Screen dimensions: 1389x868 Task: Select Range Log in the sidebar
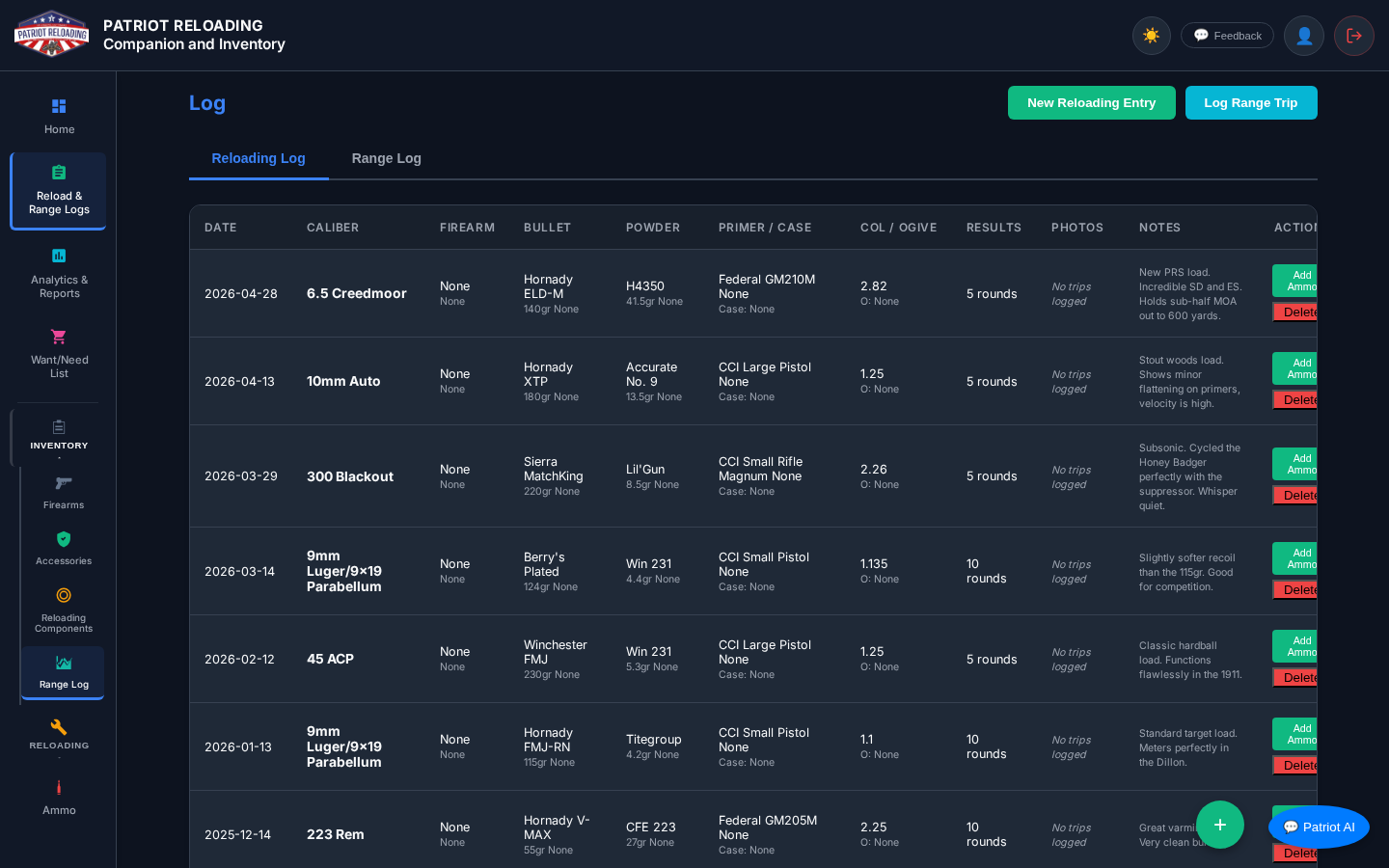point(64,672)
